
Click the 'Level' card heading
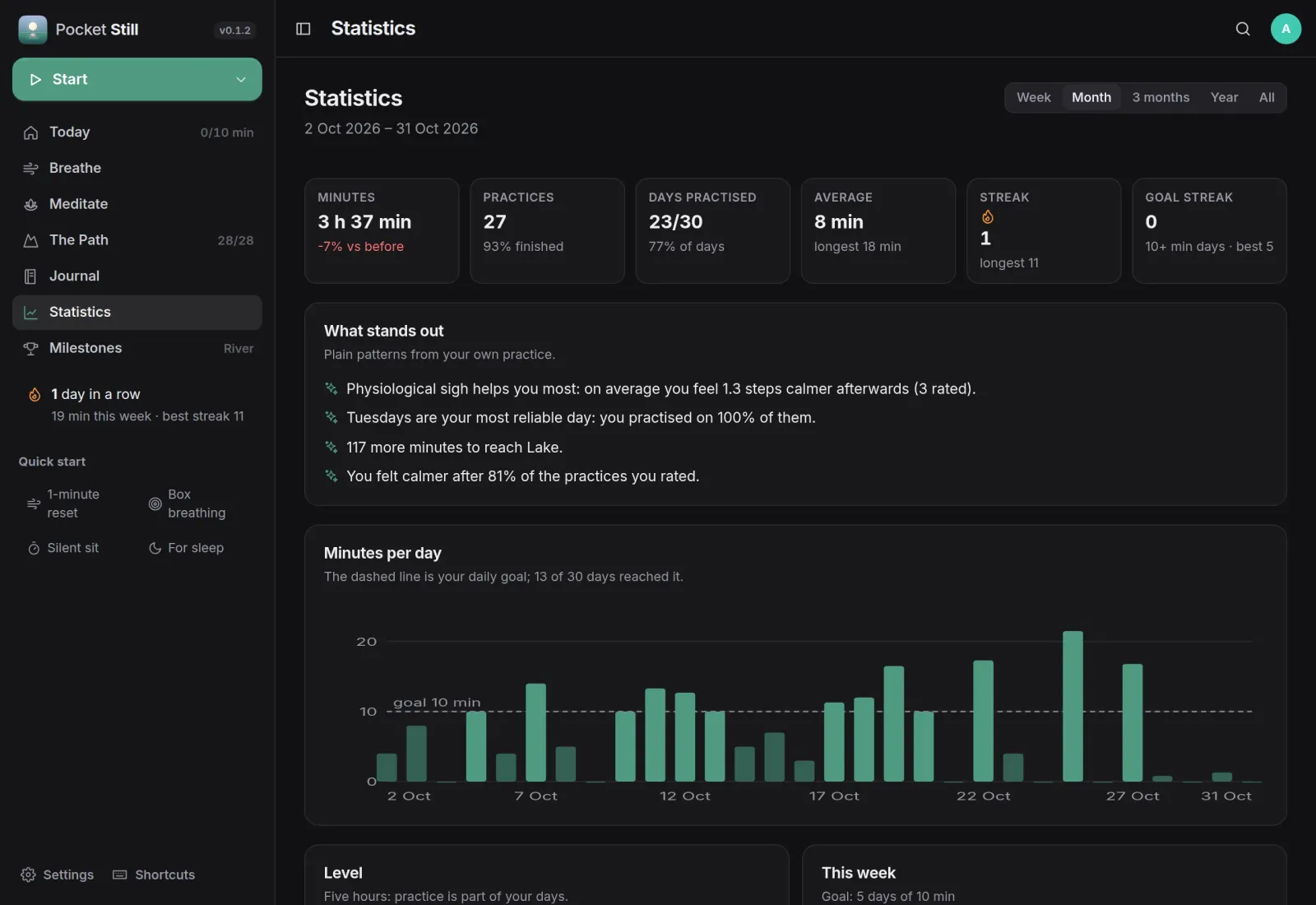click(x=343, y=873)
